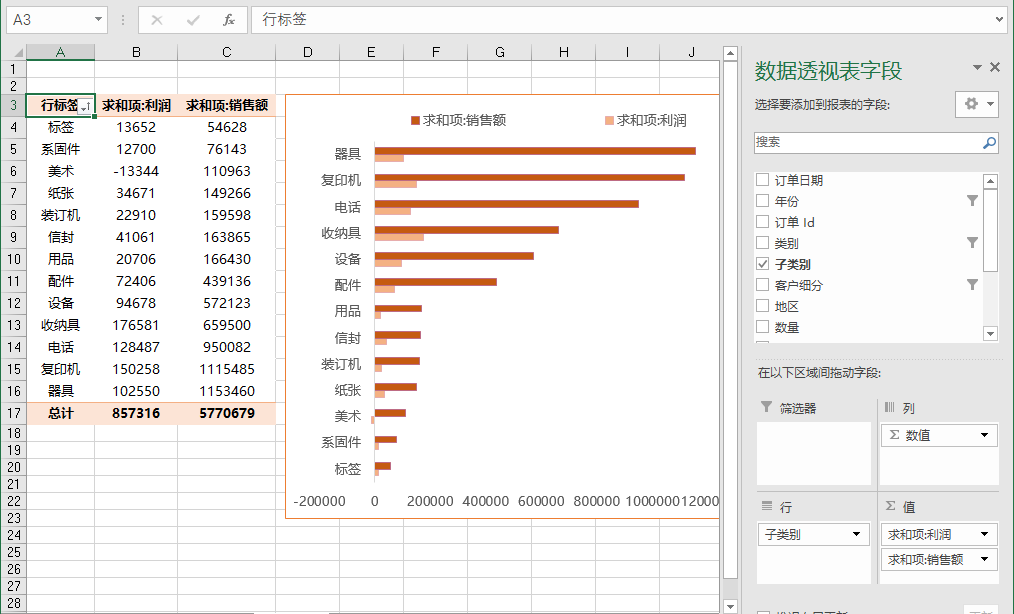This screenshot has height=614, width=1014.
Task: Click the field list scroll down arrow
Action: tap(990, 334)
